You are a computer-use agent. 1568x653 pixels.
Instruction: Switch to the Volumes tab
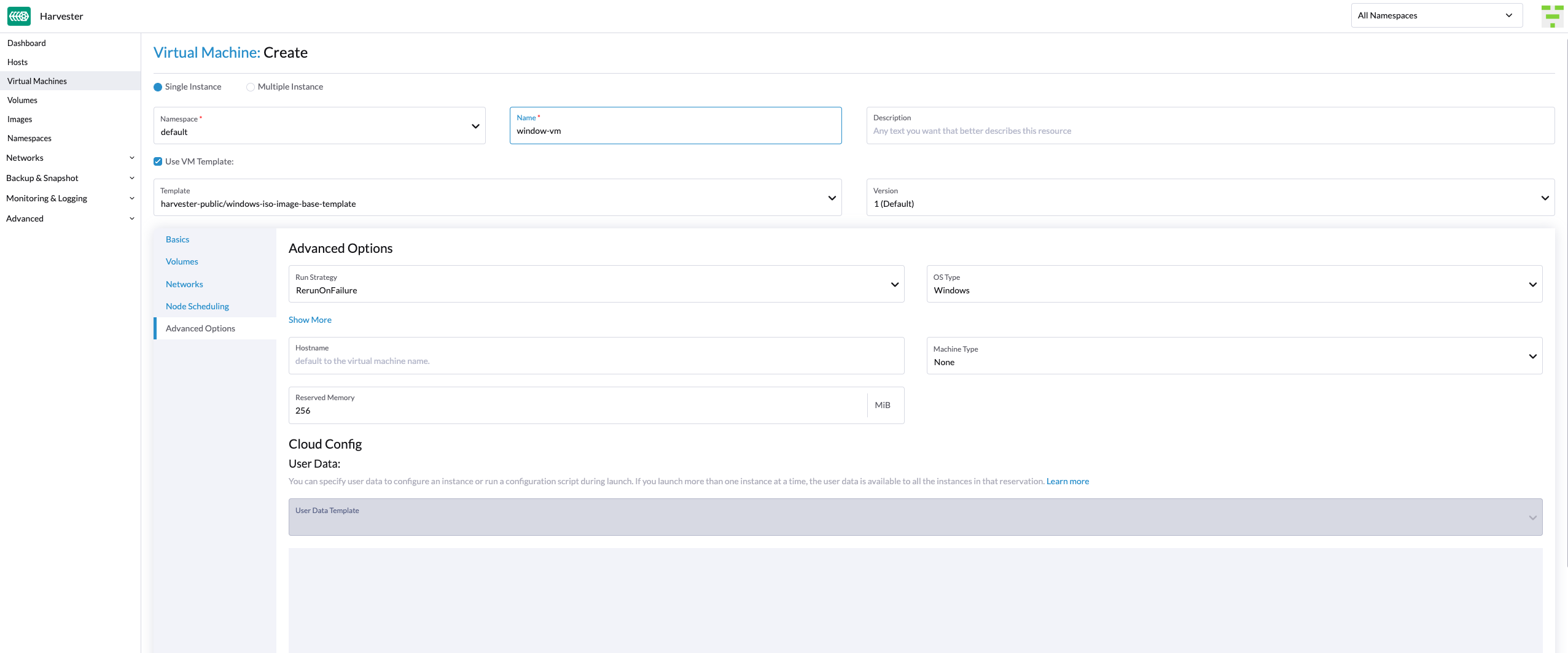point(182,261)
